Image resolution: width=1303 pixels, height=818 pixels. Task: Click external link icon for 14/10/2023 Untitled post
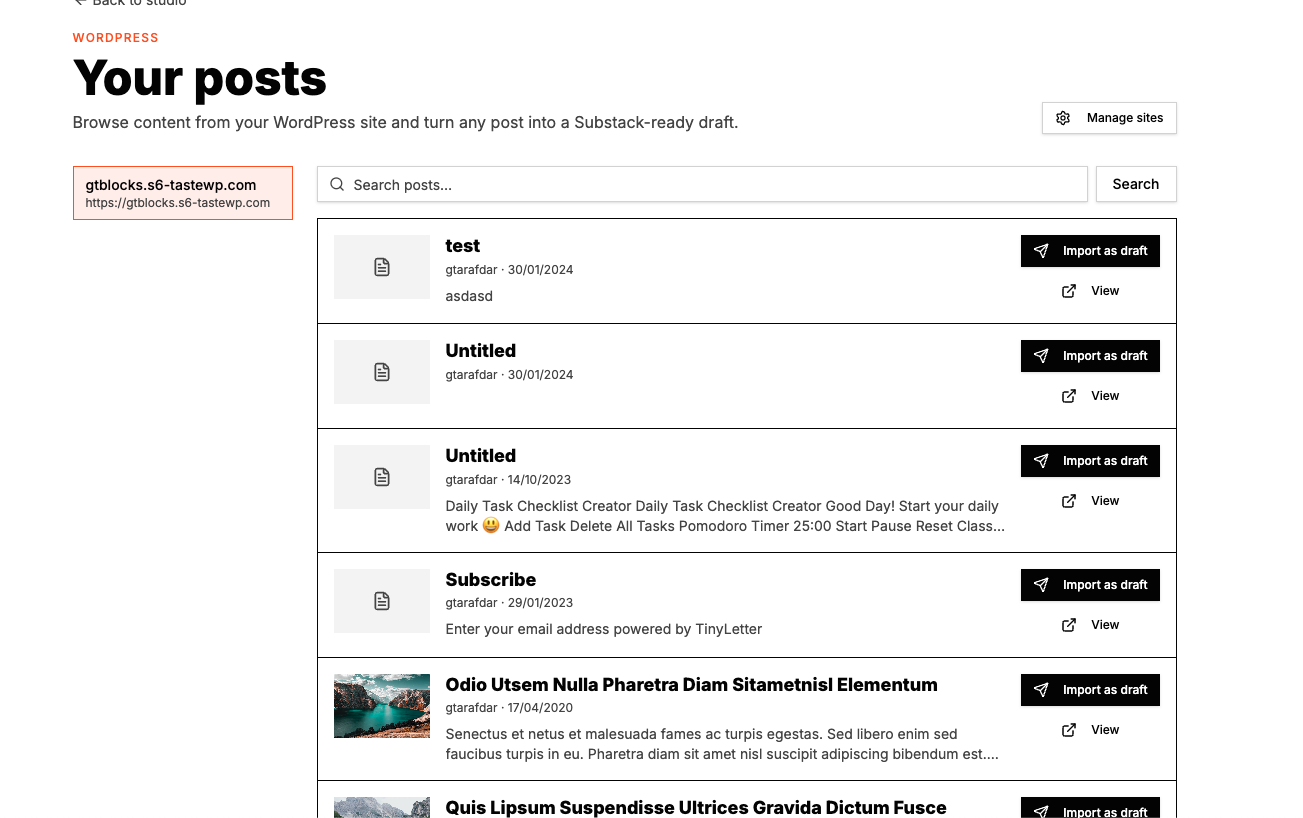[1069, 501]
